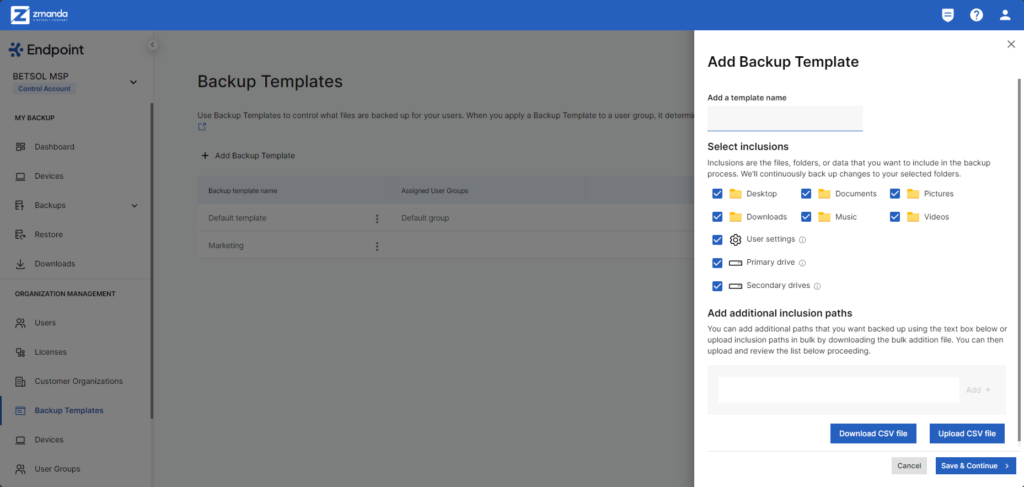Image resolution: width=1024 pixels, height=487 pixels.
Task: Click info icon beside Primary drive
Action: coord(802,263)
